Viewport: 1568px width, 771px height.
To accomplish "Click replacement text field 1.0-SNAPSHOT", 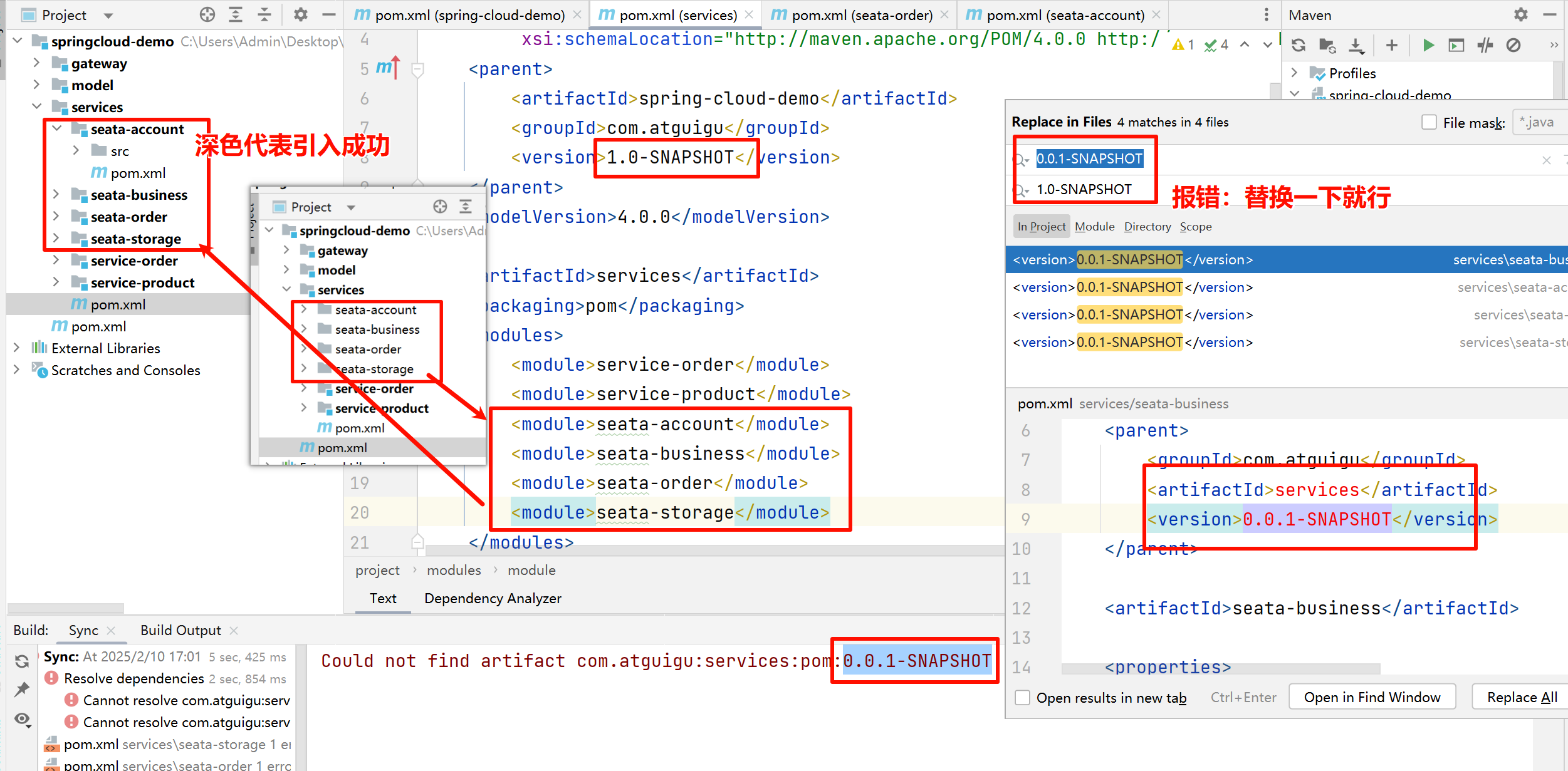I will pyautogui.click(x=1084, y=189).
